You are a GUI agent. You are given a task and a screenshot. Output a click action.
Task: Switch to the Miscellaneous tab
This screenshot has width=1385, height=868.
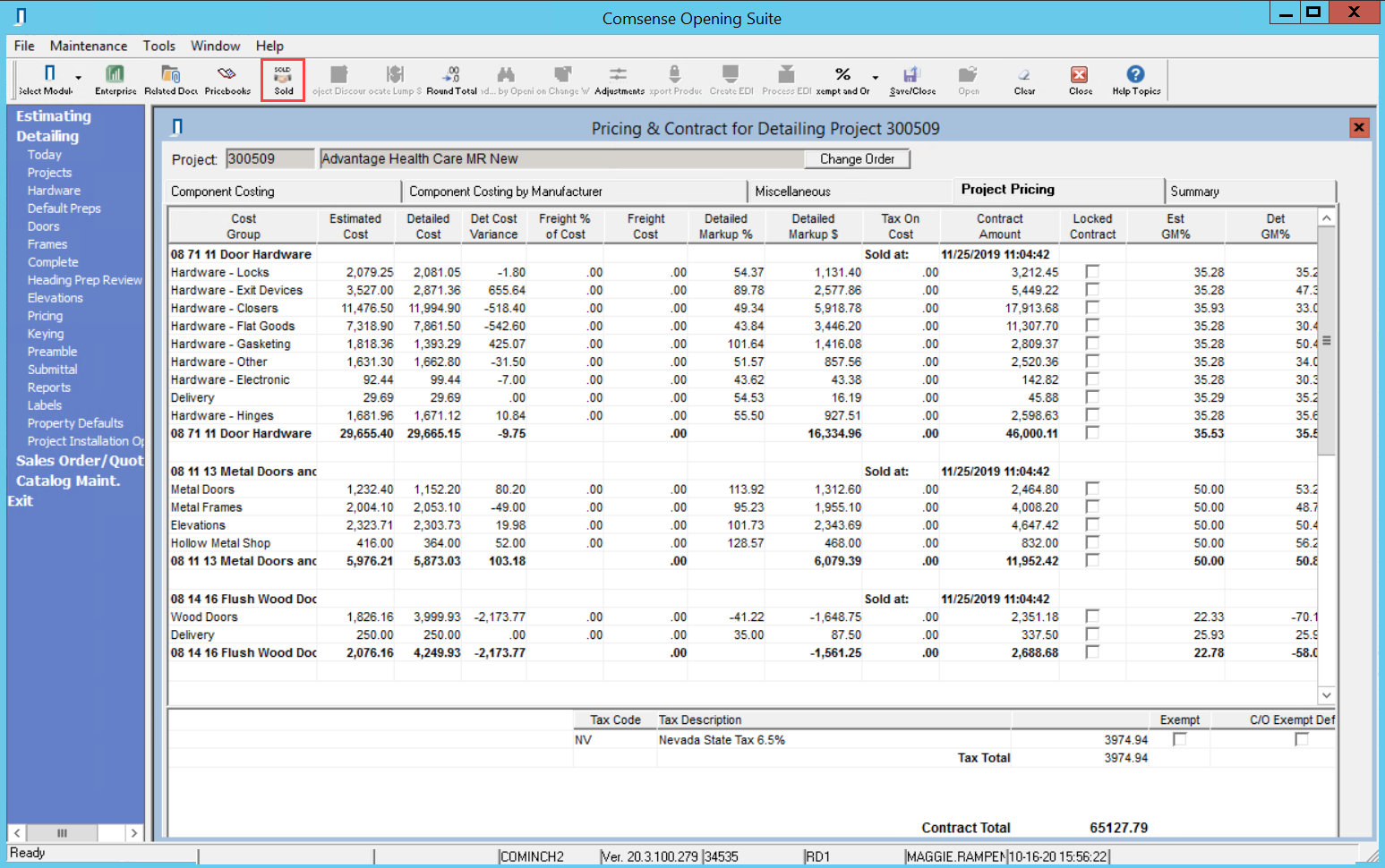pyautogui.click(x=851, y=191)
